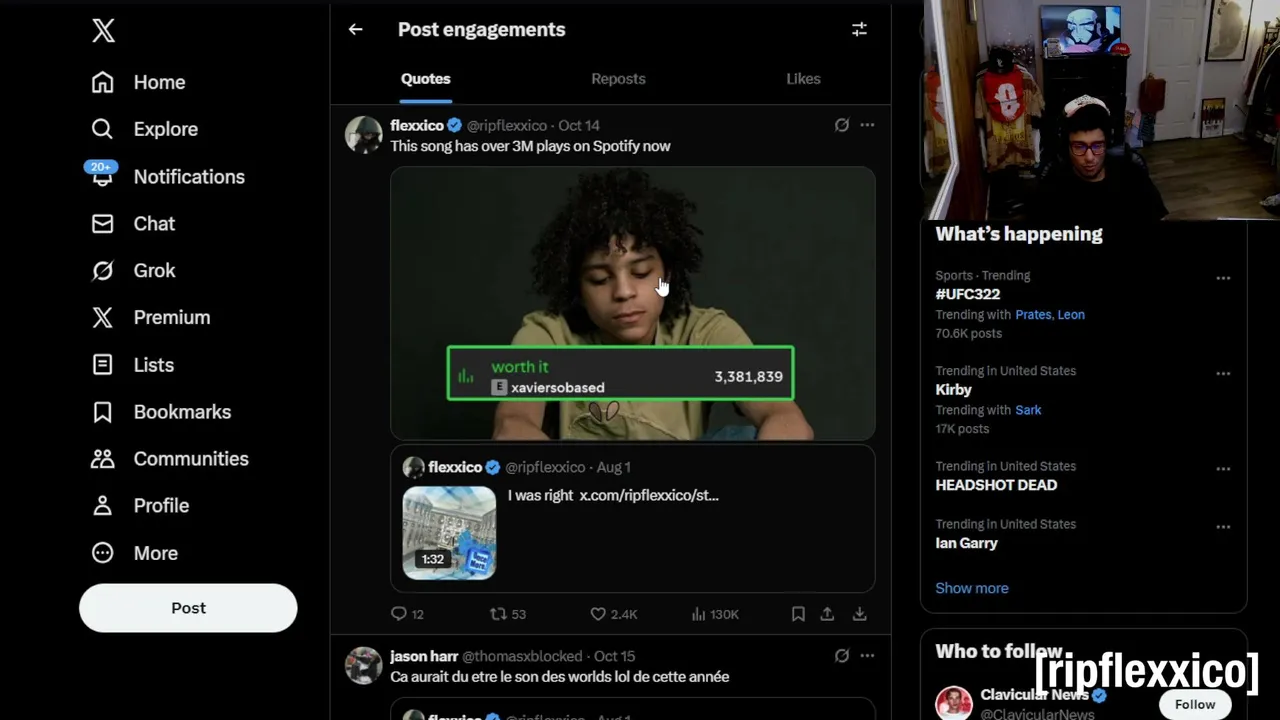Screen dimensions: 1280x720
Task: Click Grok icon on jason harr's post
Action: 842,656
